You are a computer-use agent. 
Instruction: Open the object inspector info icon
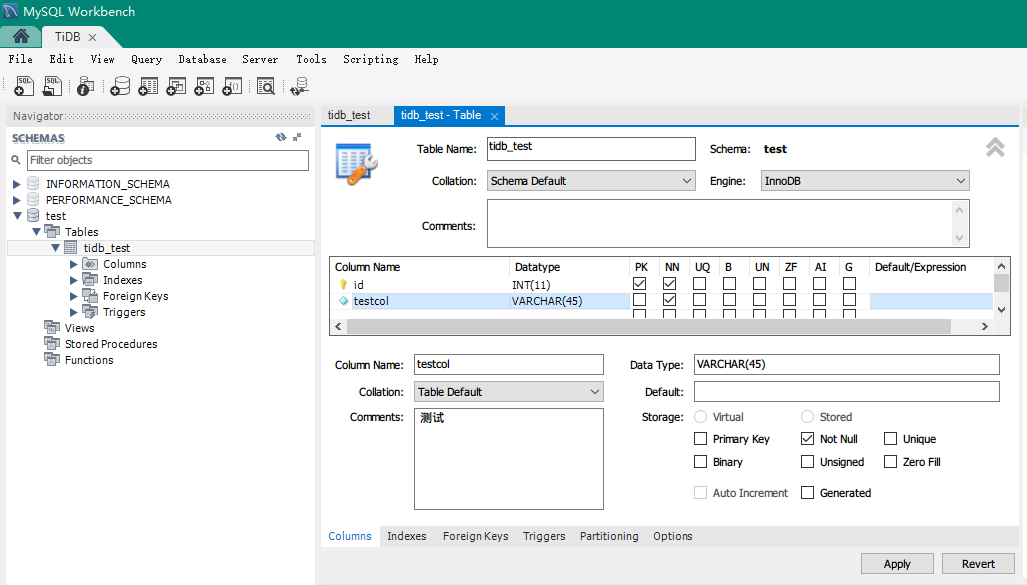point(85,86)
